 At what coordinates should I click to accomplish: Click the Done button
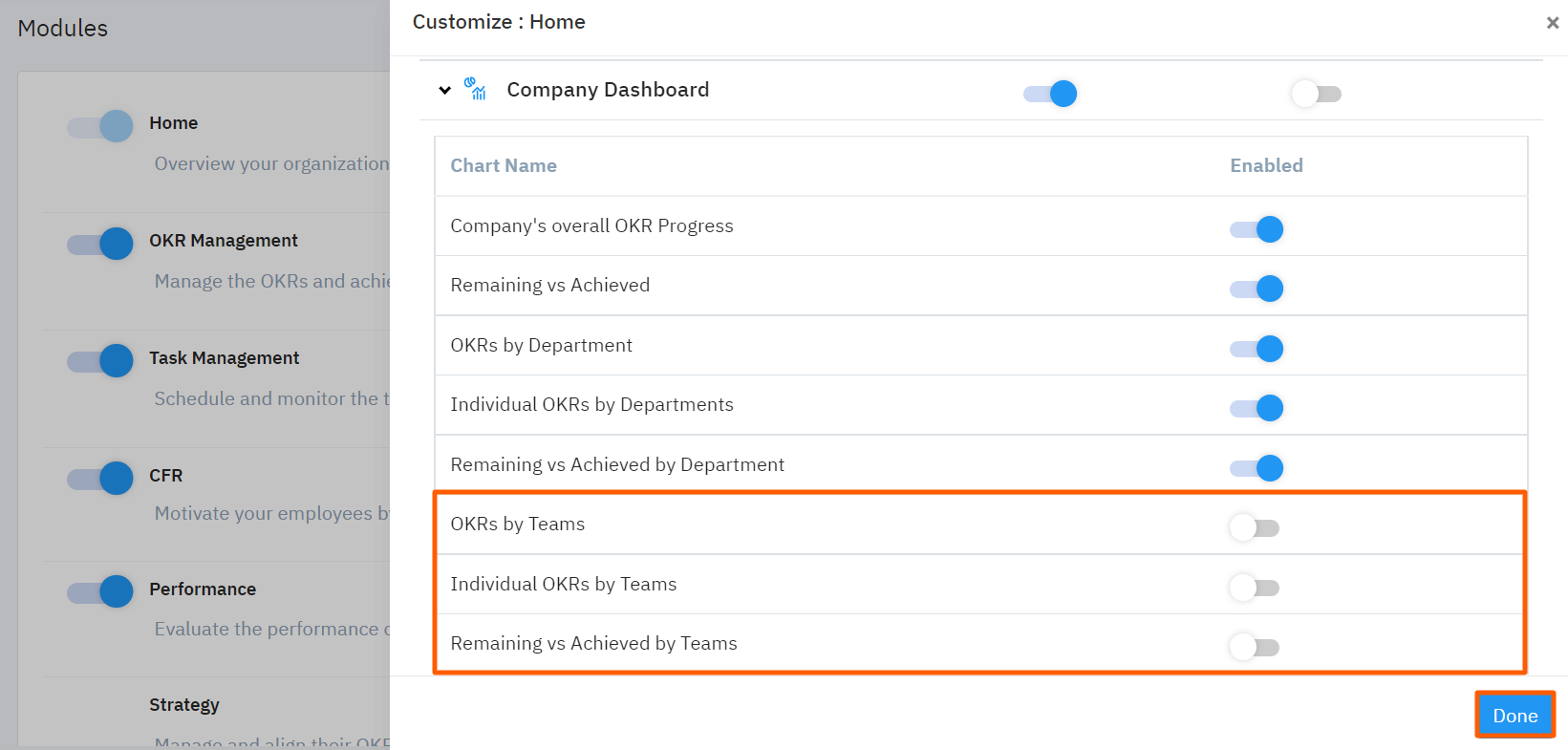(x=1514, y=716)
